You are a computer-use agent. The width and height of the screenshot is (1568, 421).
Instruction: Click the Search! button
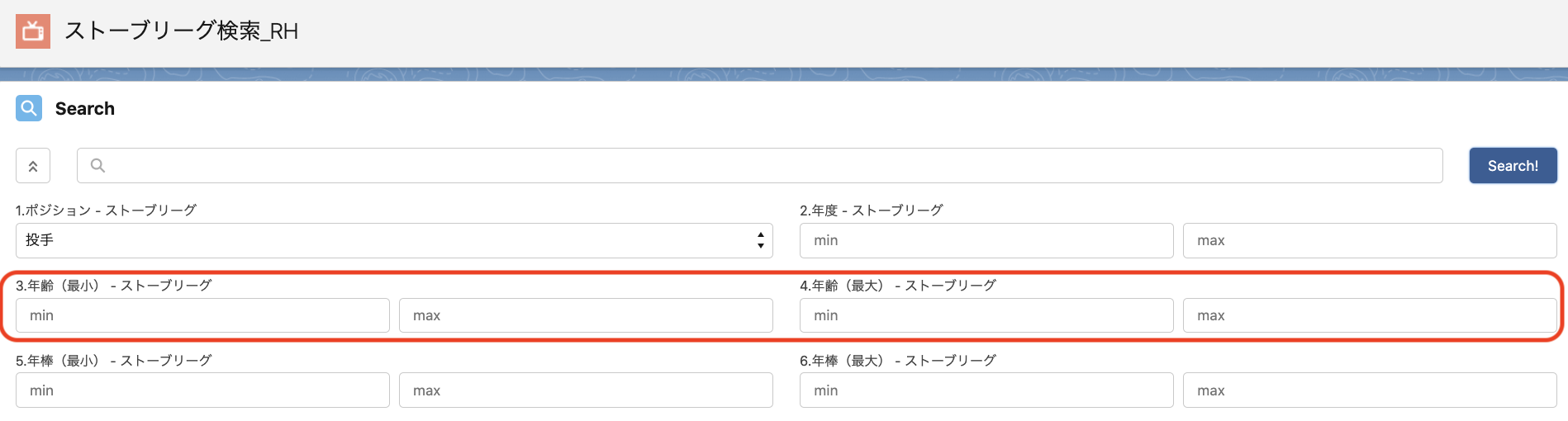click(x=1513, y=166)
